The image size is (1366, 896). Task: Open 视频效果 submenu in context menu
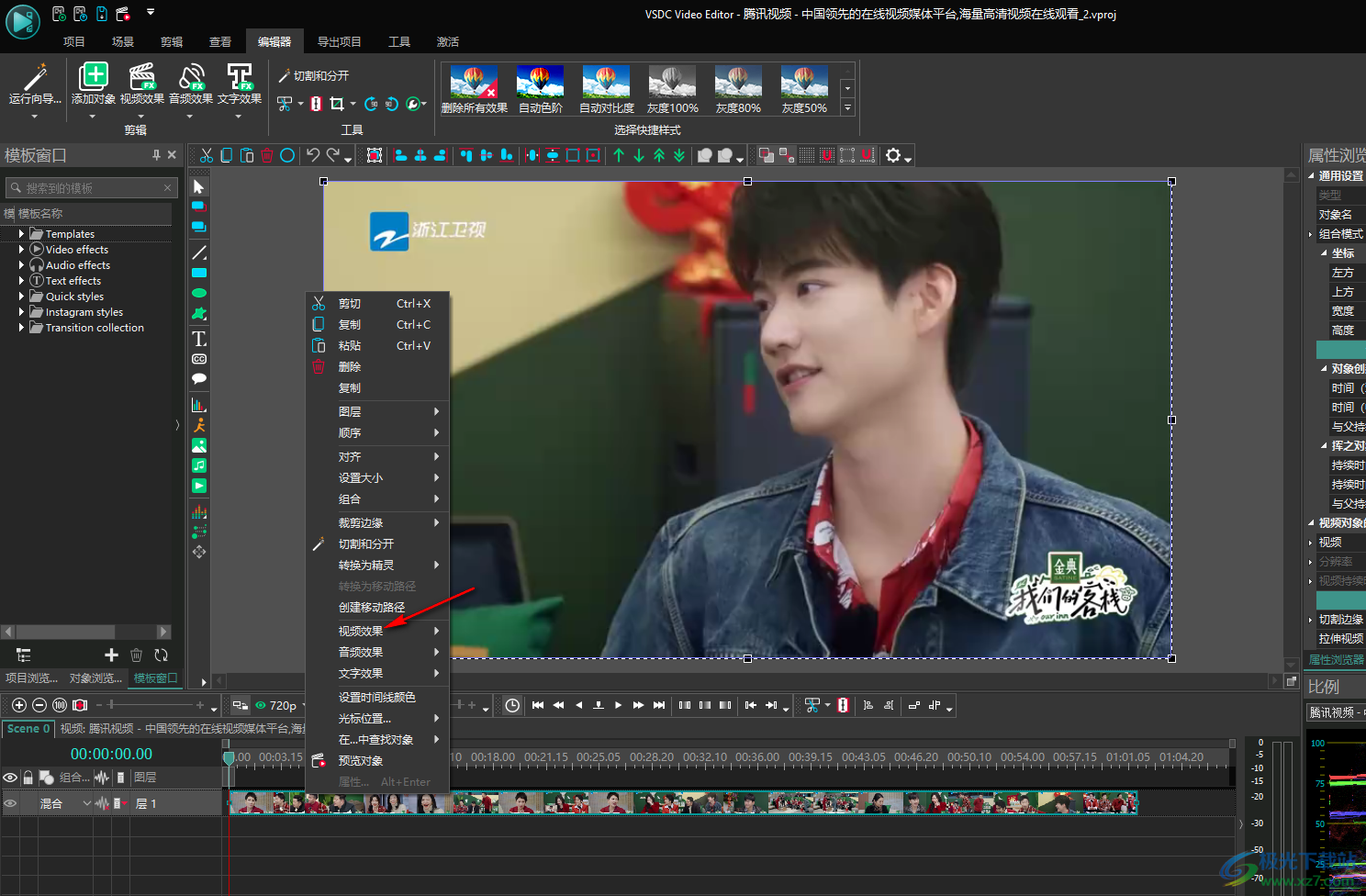[377, 631]
